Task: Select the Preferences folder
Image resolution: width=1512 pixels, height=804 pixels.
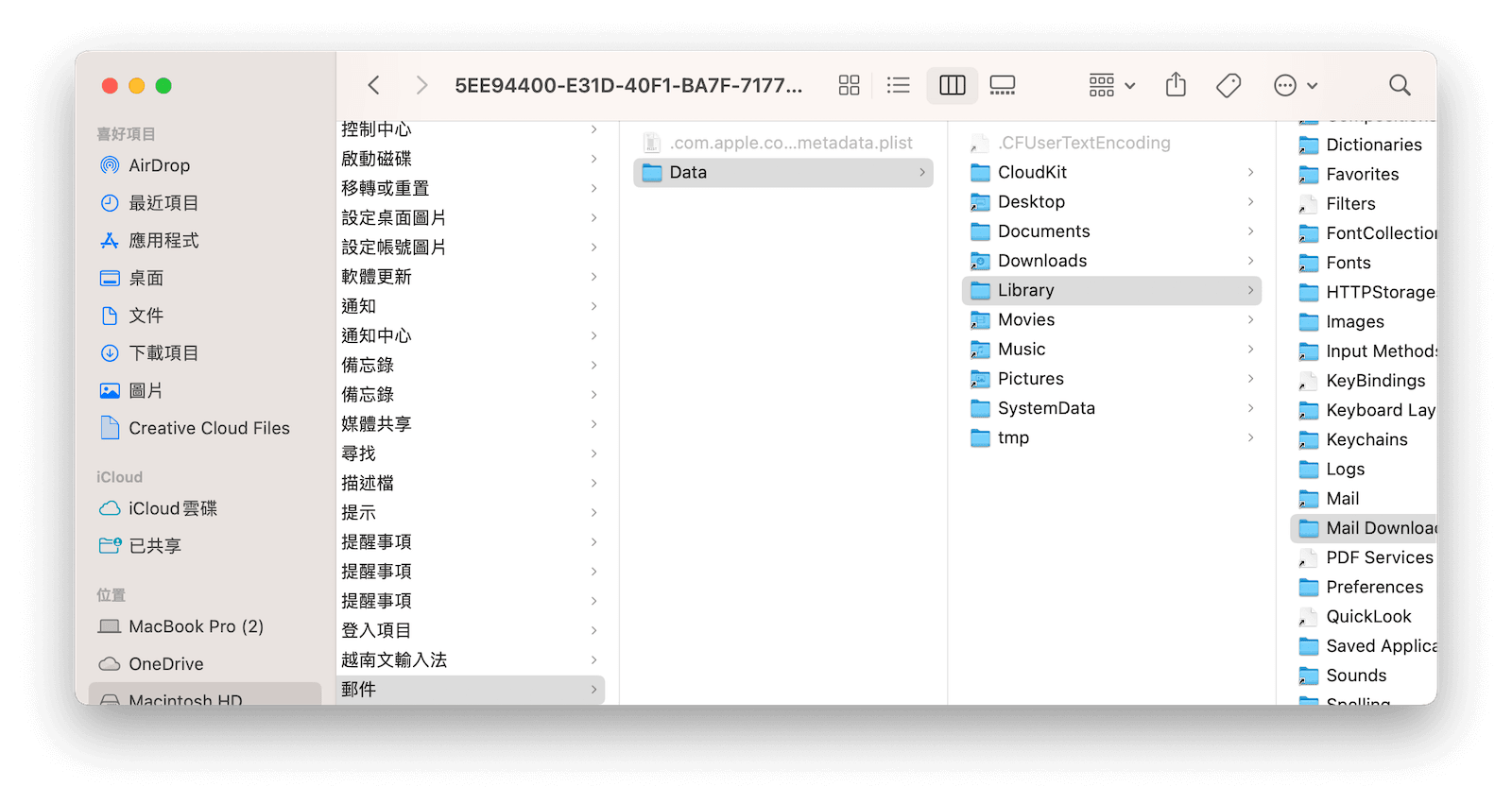Action: 1364,587
